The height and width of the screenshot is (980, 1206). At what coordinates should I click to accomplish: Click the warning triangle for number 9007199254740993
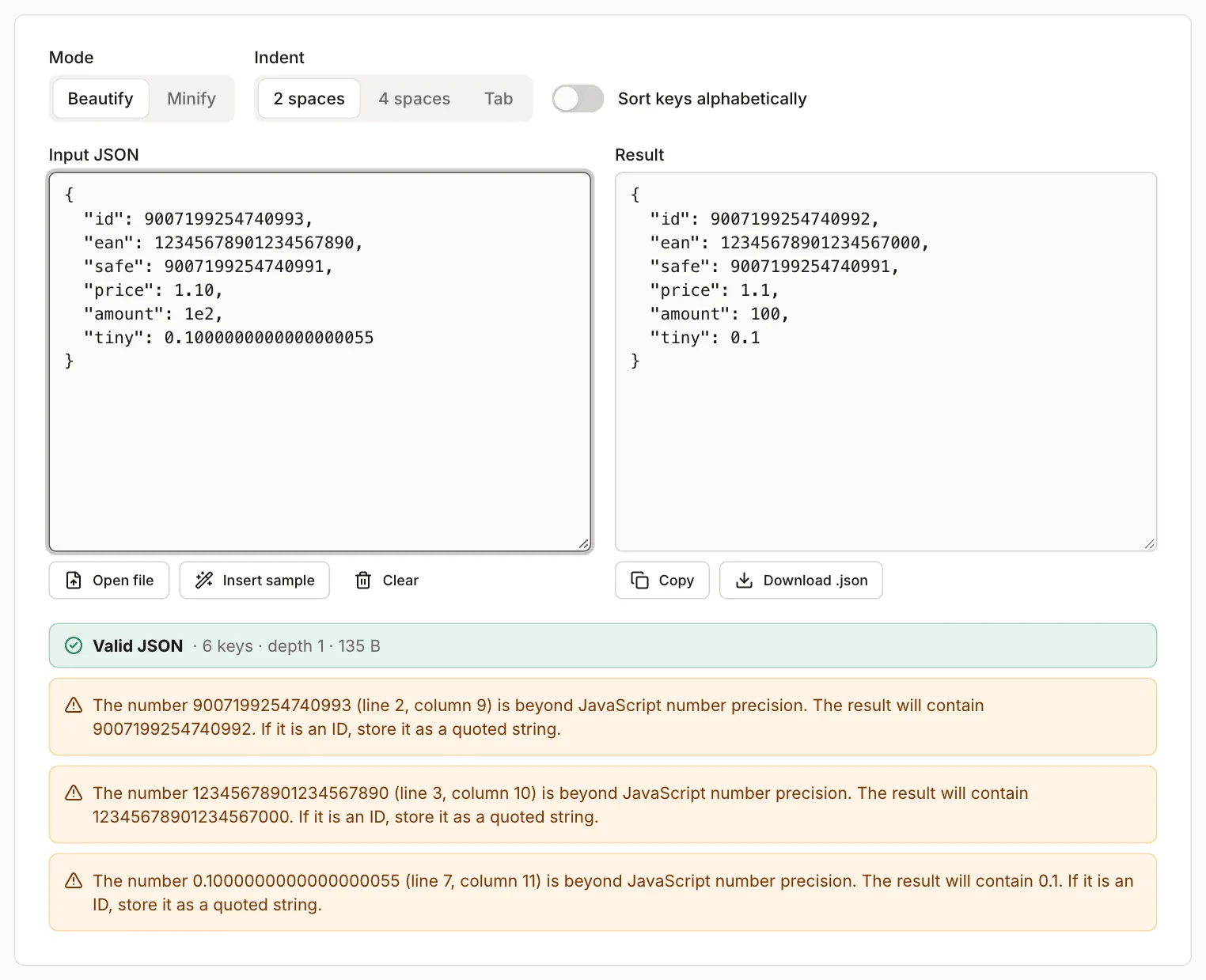tap(74, 706)
